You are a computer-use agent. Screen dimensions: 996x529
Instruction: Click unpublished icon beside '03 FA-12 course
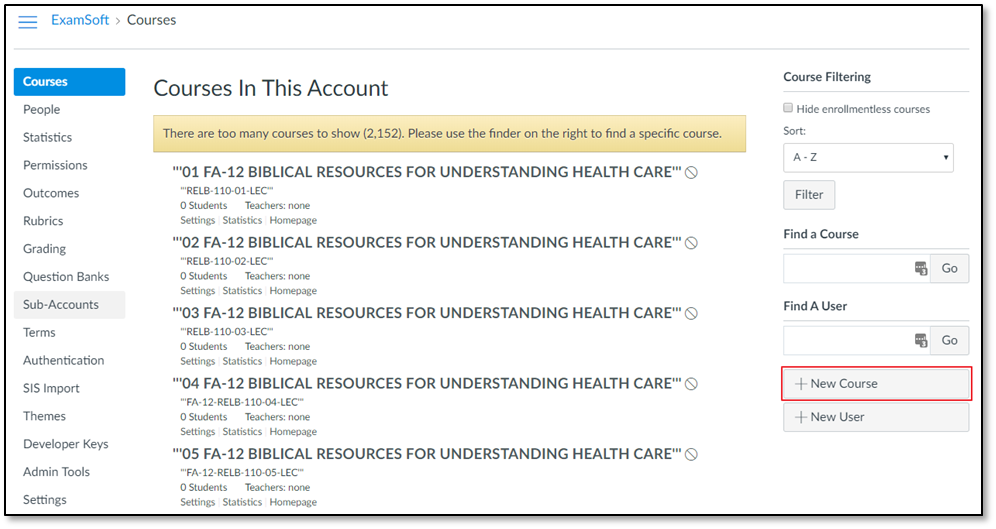coord(691,313)
